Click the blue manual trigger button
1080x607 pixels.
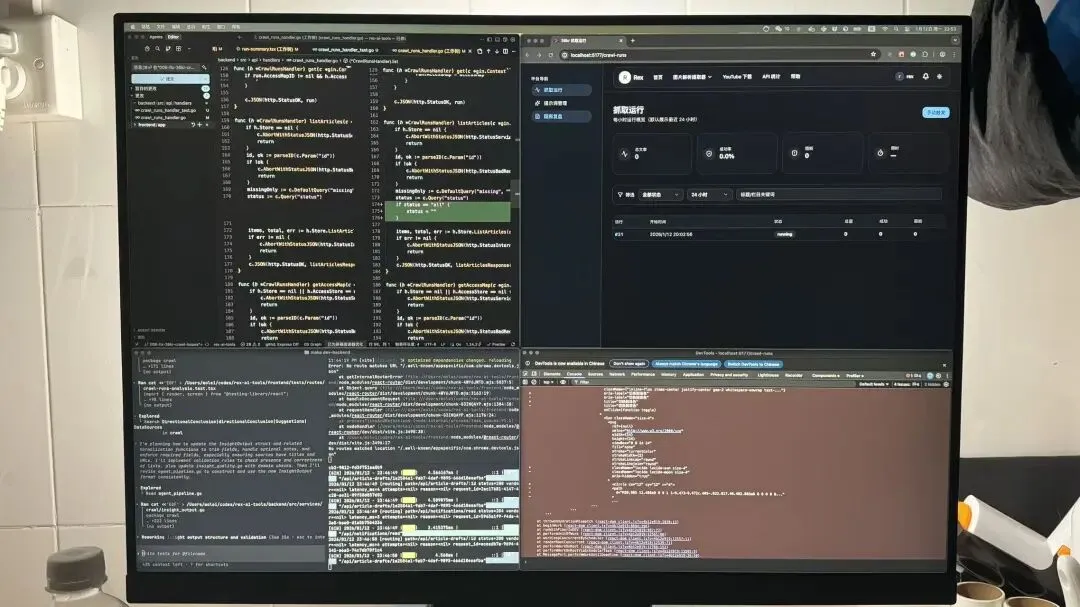coord(935,112)
